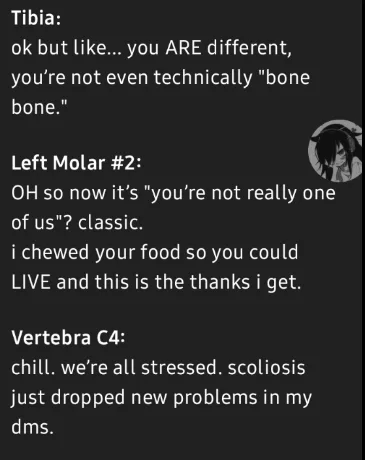Select the "Vertebra C4:" speaker name
This screenshot has height=460, width=365.
tap(68, 338)
